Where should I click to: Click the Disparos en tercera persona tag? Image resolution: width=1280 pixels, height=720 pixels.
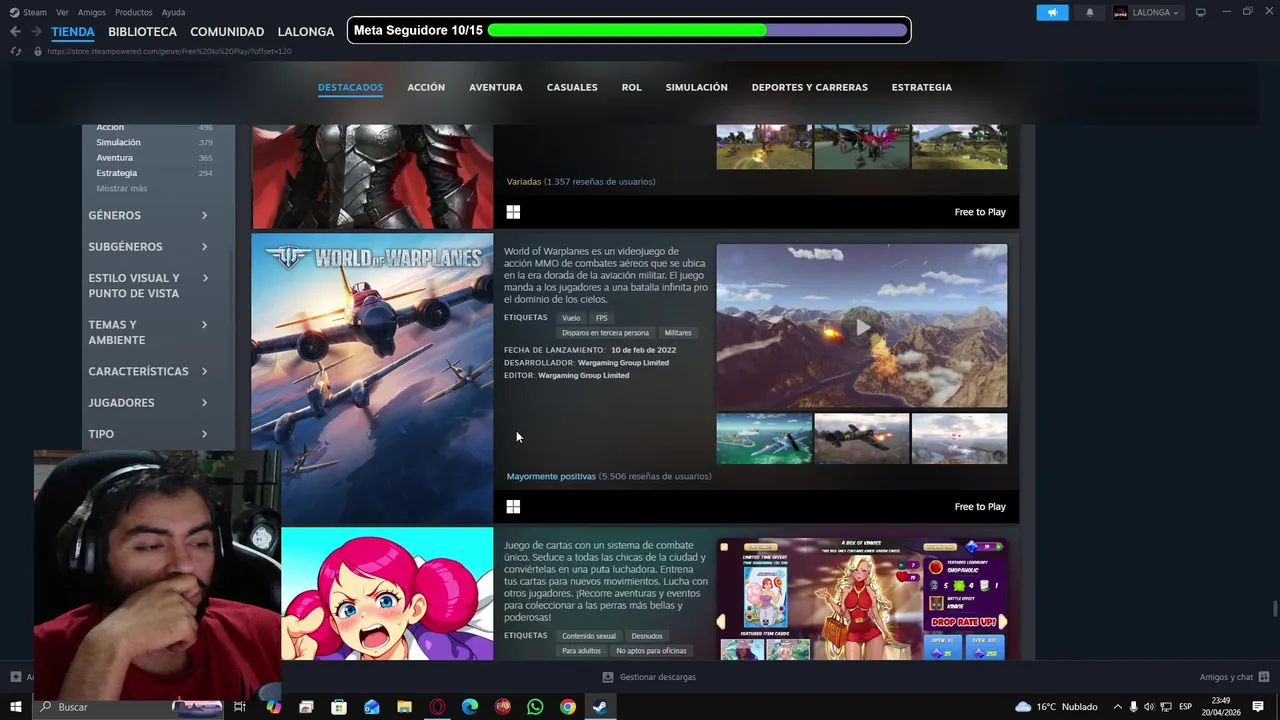click(605, 333)
